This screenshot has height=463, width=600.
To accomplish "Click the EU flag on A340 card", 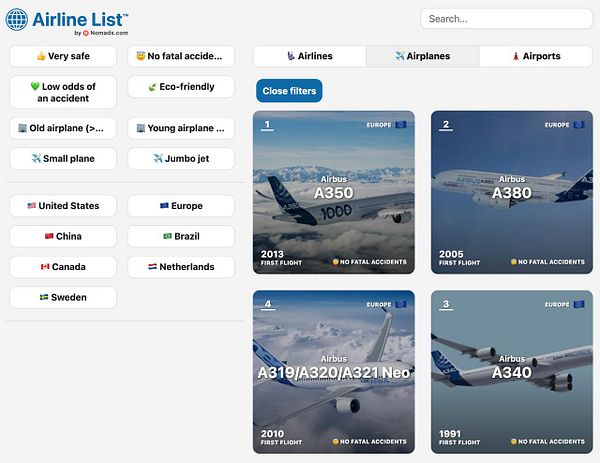I will tap(579, 305).
